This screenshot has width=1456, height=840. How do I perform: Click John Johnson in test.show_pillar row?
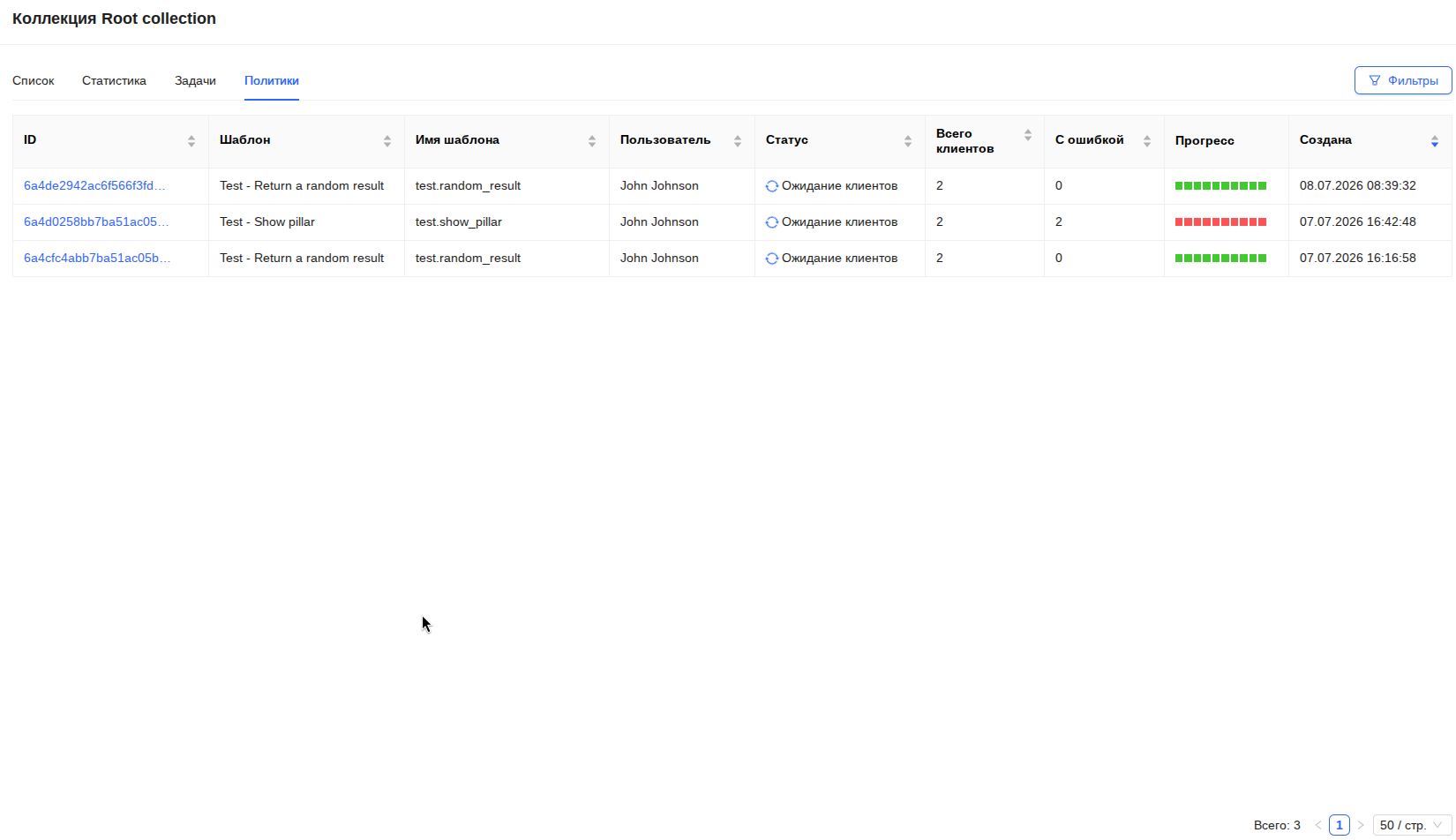coord(659,221)
